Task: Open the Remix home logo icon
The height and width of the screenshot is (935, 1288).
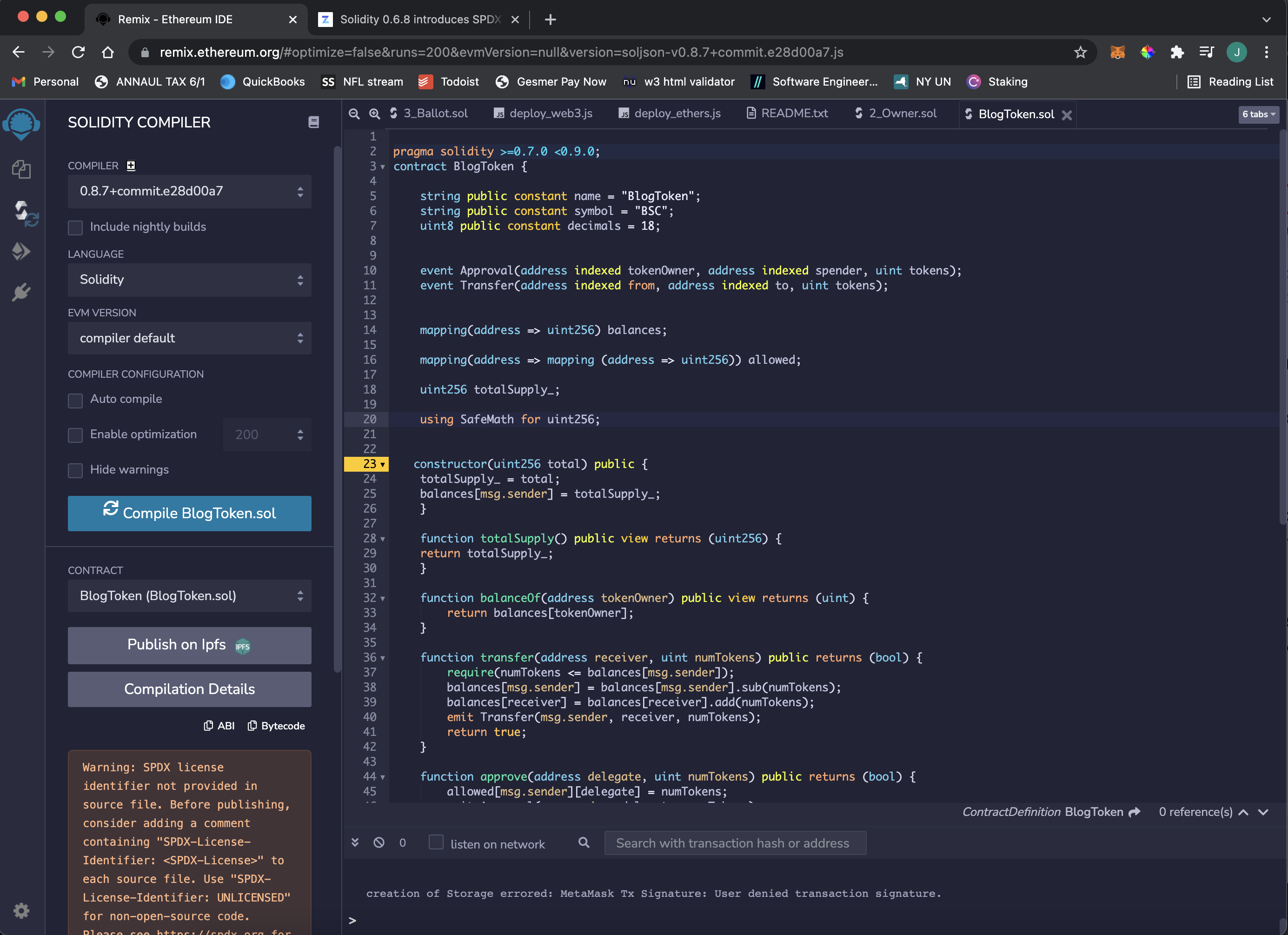Action: [21, 123]
